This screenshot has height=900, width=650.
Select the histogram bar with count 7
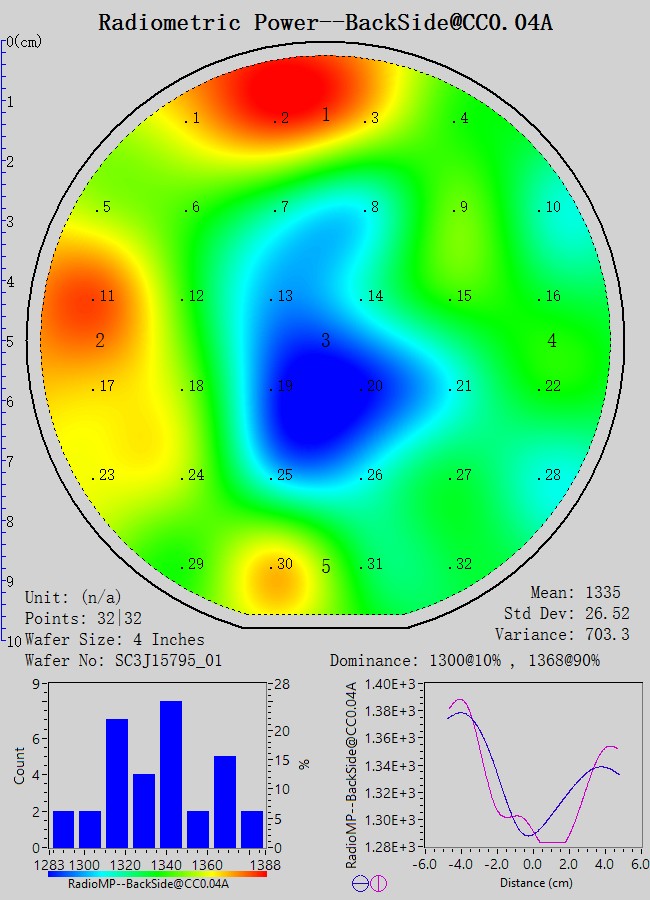pyautogui.click(x=117, y=783)
